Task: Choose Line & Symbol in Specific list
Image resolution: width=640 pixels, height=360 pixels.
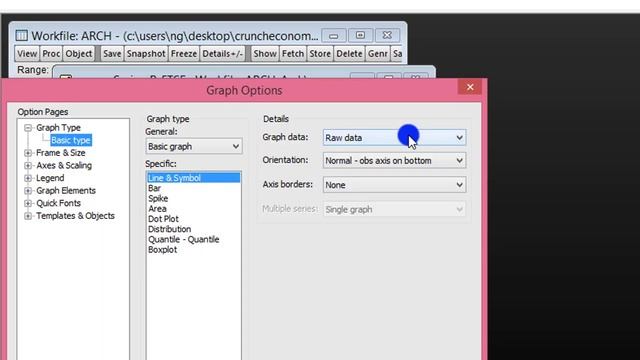Action: [194, 178]
